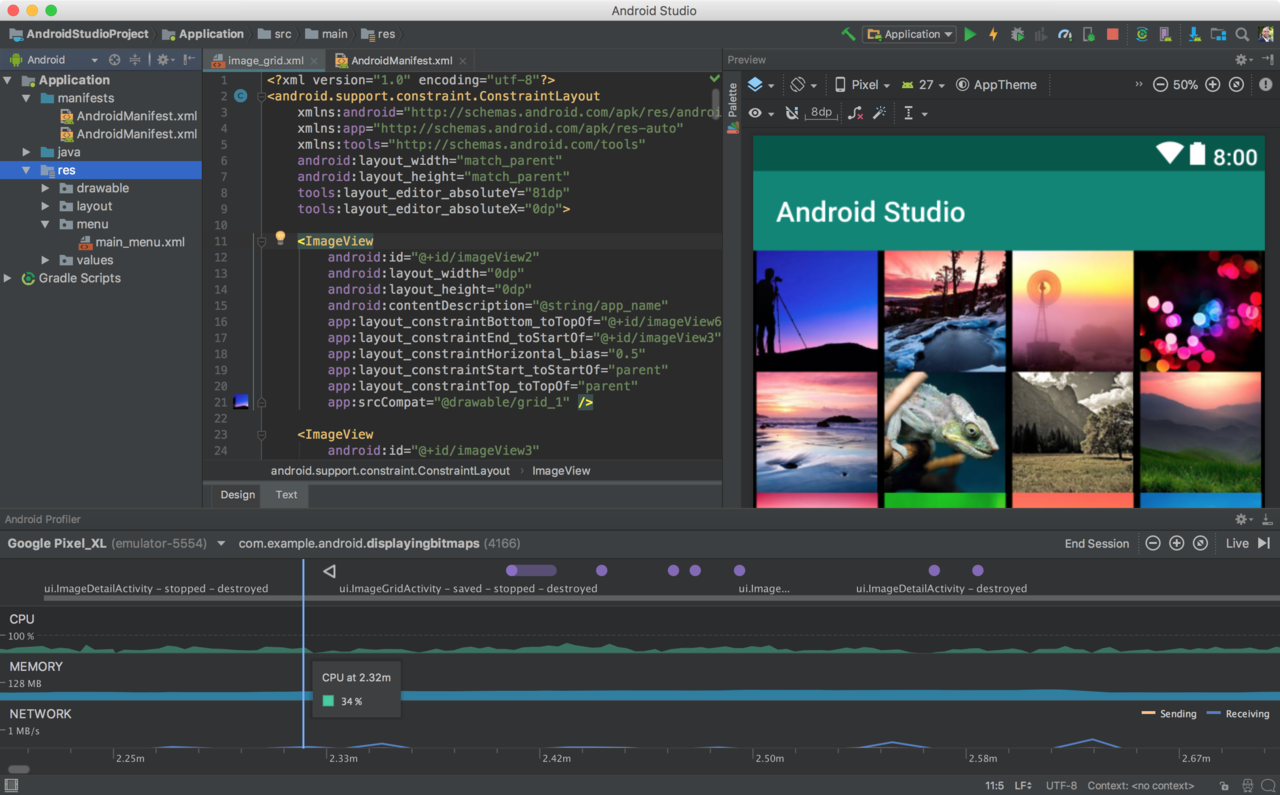Click End Session in the profiler
The image size is (1280, 795).
(x=1096, y=543)
